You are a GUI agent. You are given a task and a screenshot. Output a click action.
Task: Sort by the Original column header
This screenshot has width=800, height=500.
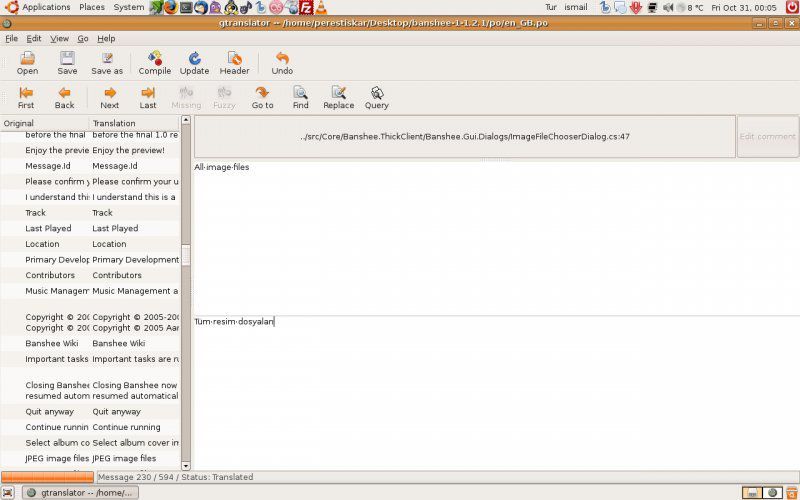click(x=44, y=123)
